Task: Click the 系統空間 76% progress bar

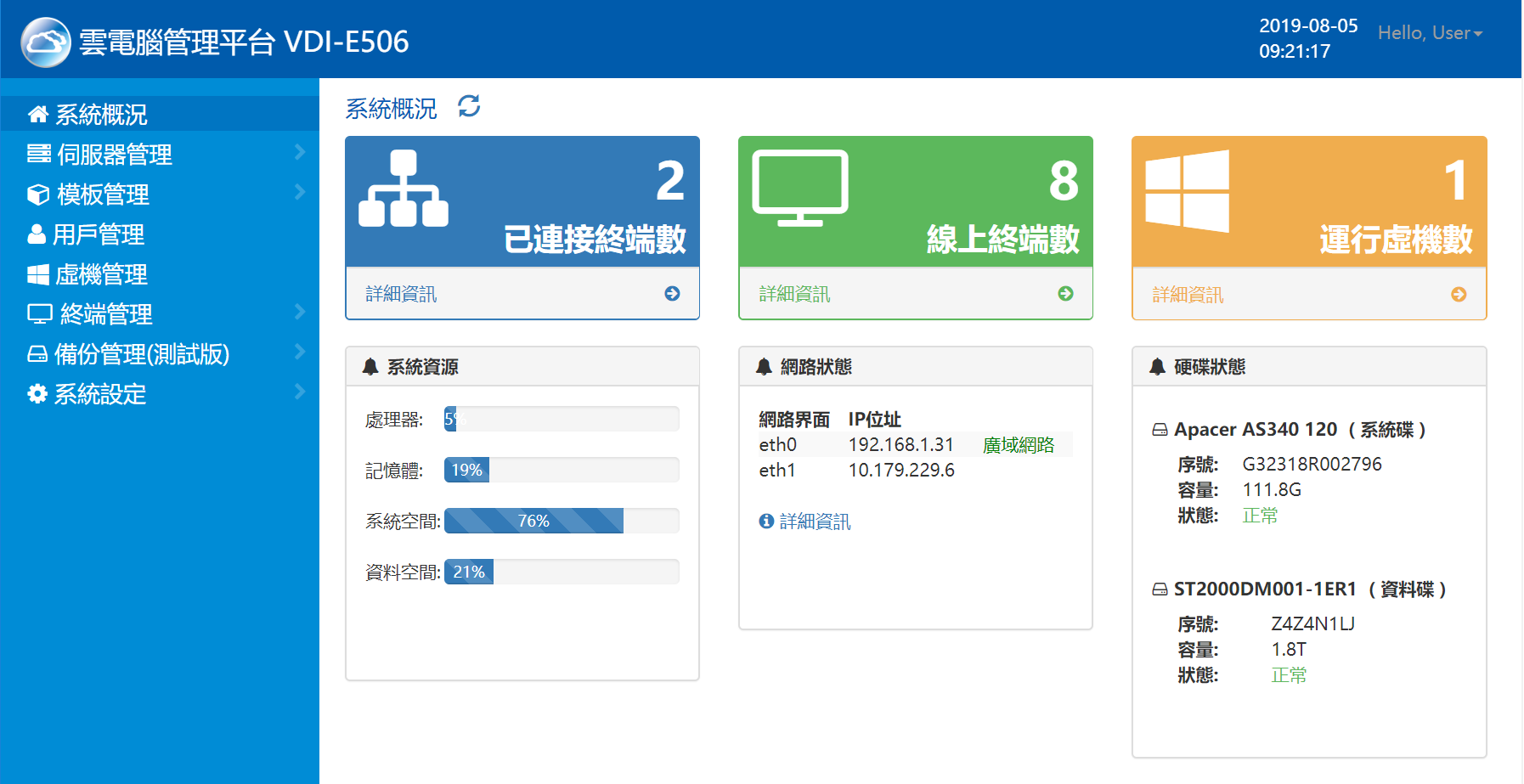Action: pyautogui.click(x=533, y=521)
